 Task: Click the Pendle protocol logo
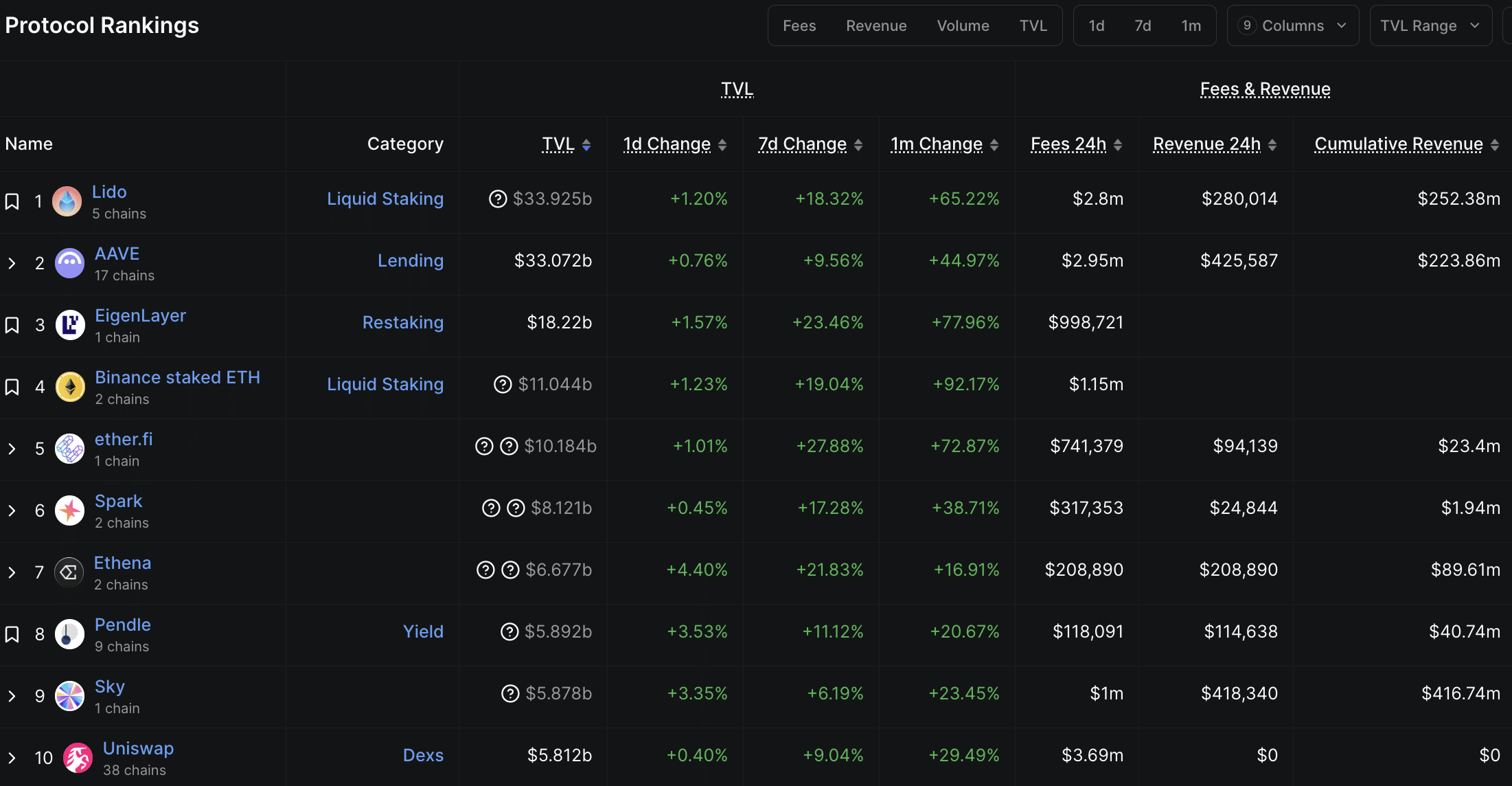[x=68, y=634]
